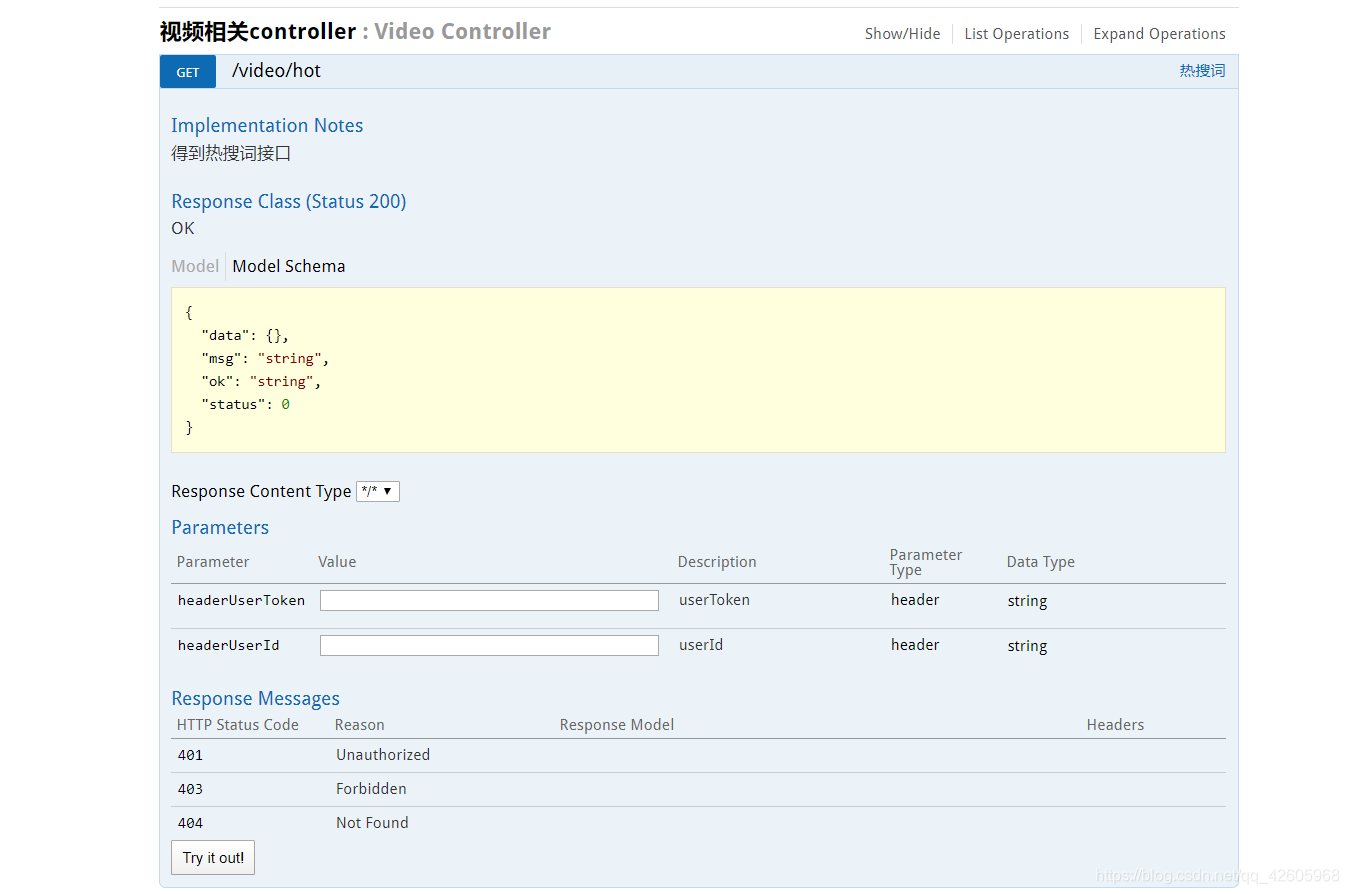
Task: Select the Reason column header
Action: tap(360, 725)
